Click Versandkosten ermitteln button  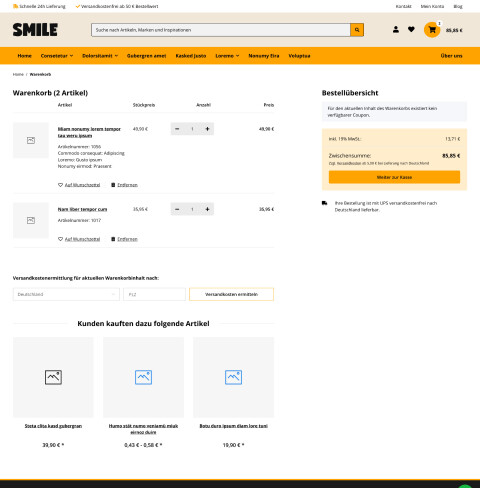(231, 294)
